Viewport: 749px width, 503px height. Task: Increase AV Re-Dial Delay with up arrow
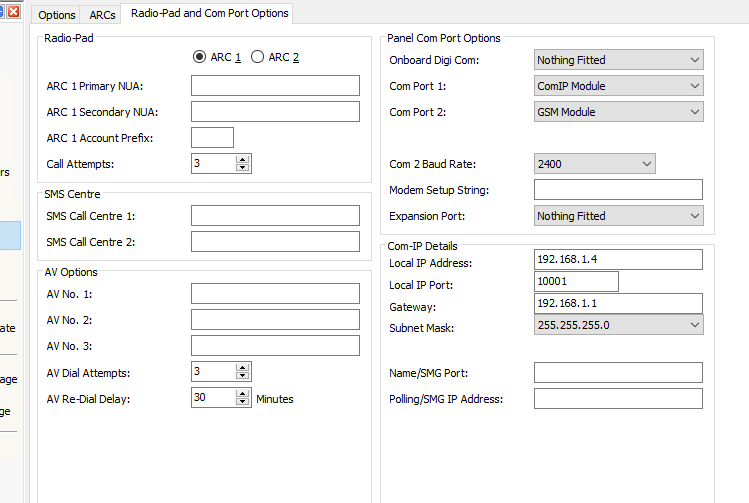point(242,393)
